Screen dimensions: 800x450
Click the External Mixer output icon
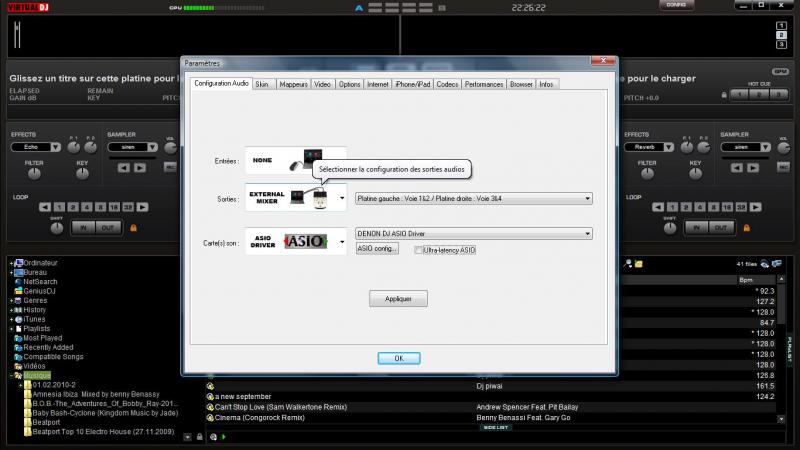click(x=296, y=198)
